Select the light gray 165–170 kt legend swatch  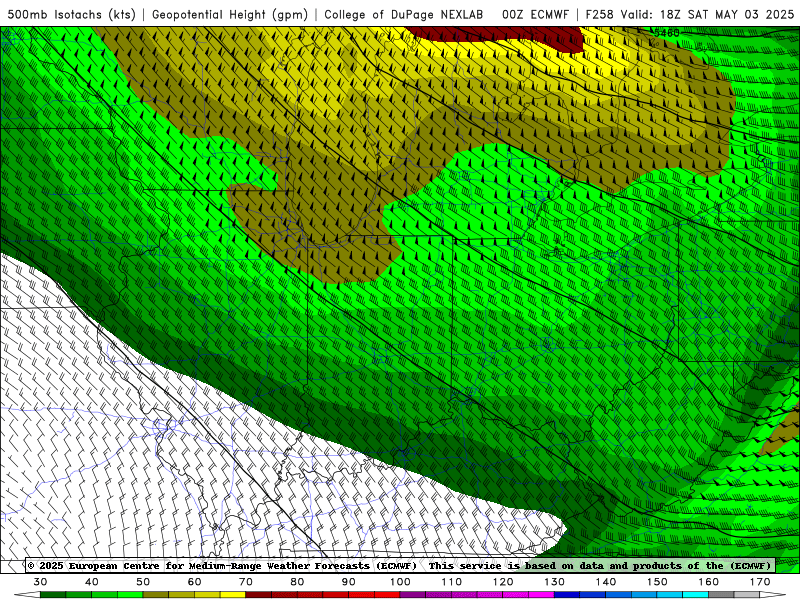747,595
